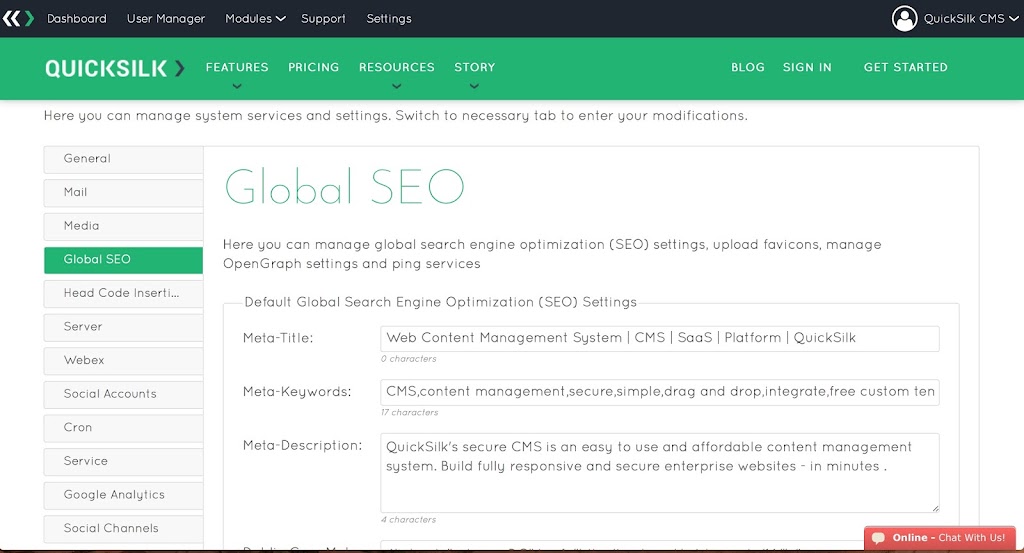Expand the Features submenu chevron

[x=237, y=86]
